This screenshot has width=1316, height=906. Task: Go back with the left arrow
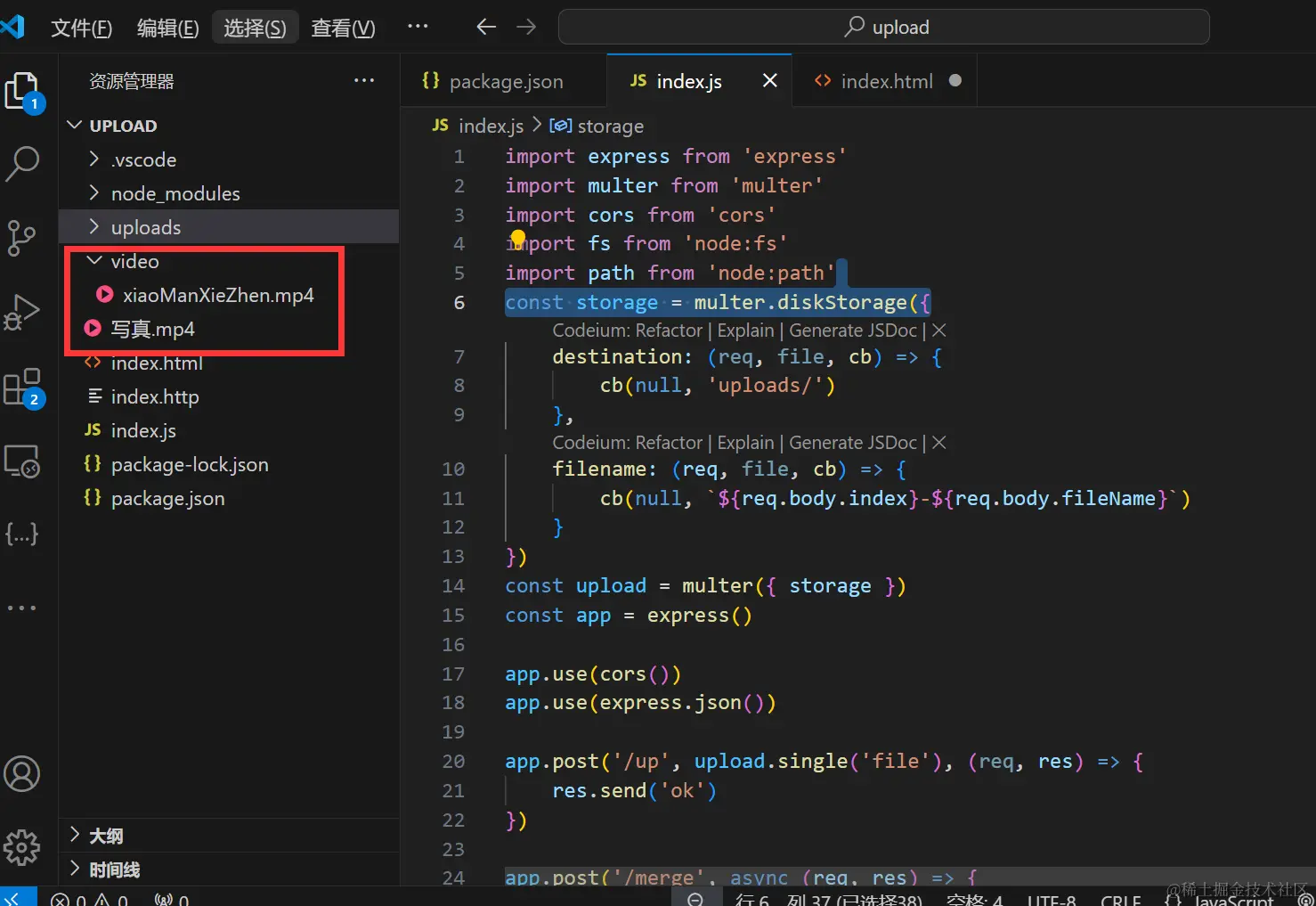(485, 27)
